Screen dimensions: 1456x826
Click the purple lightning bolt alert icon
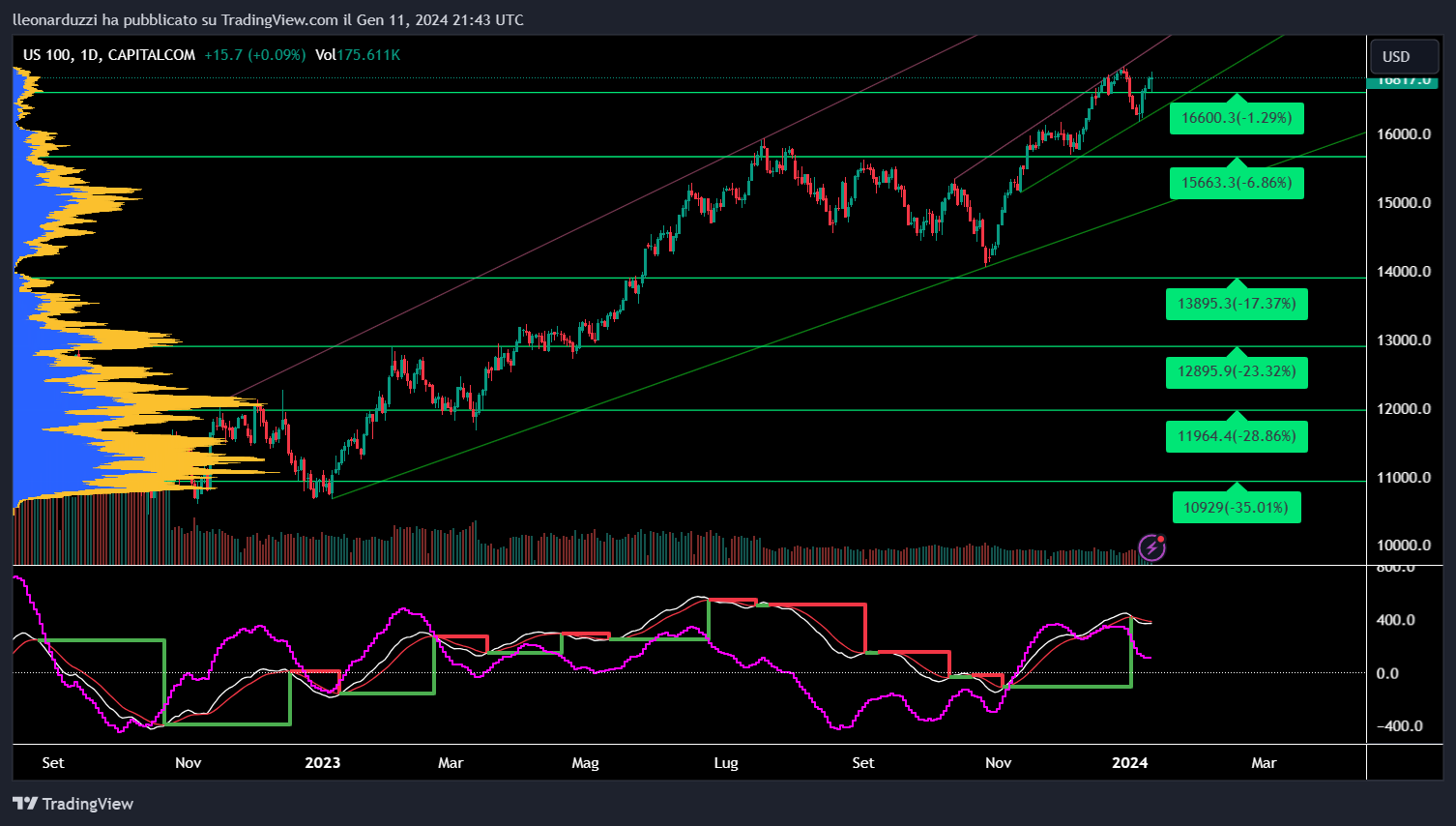point(1151,547)
